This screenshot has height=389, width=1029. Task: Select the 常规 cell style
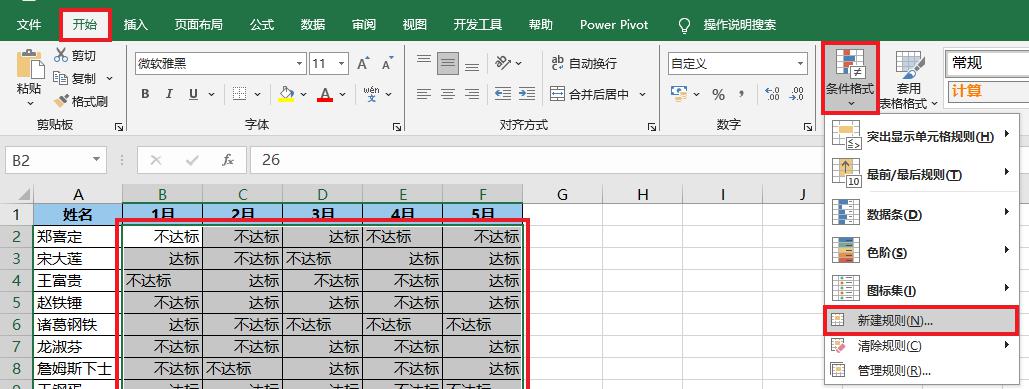tap(987, 63)
